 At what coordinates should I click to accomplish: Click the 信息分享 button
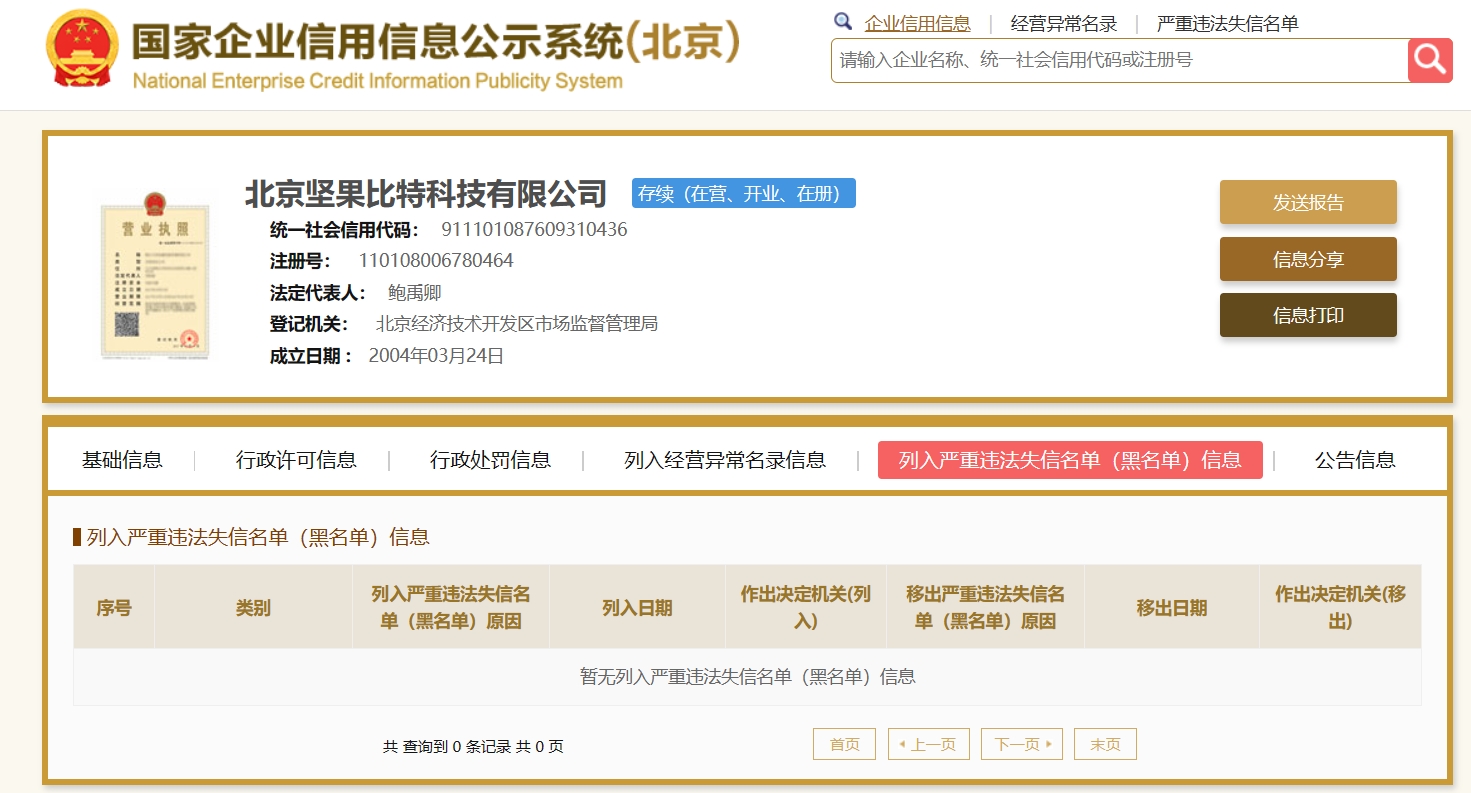click(1308, 259)
